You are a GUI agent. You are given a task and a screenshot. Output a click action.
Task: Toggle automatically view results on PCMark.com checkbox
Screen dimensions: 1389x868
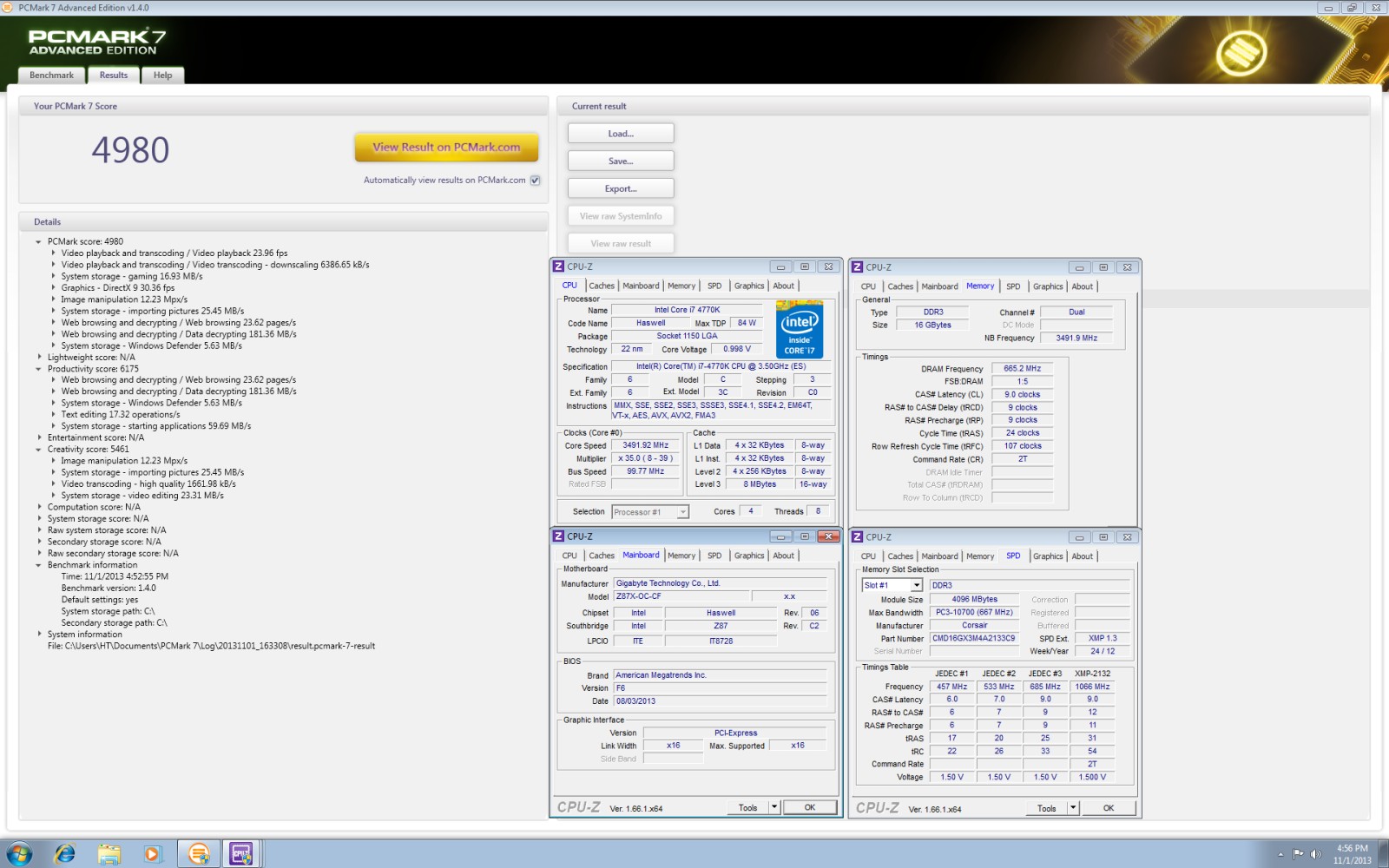point(535,181)
